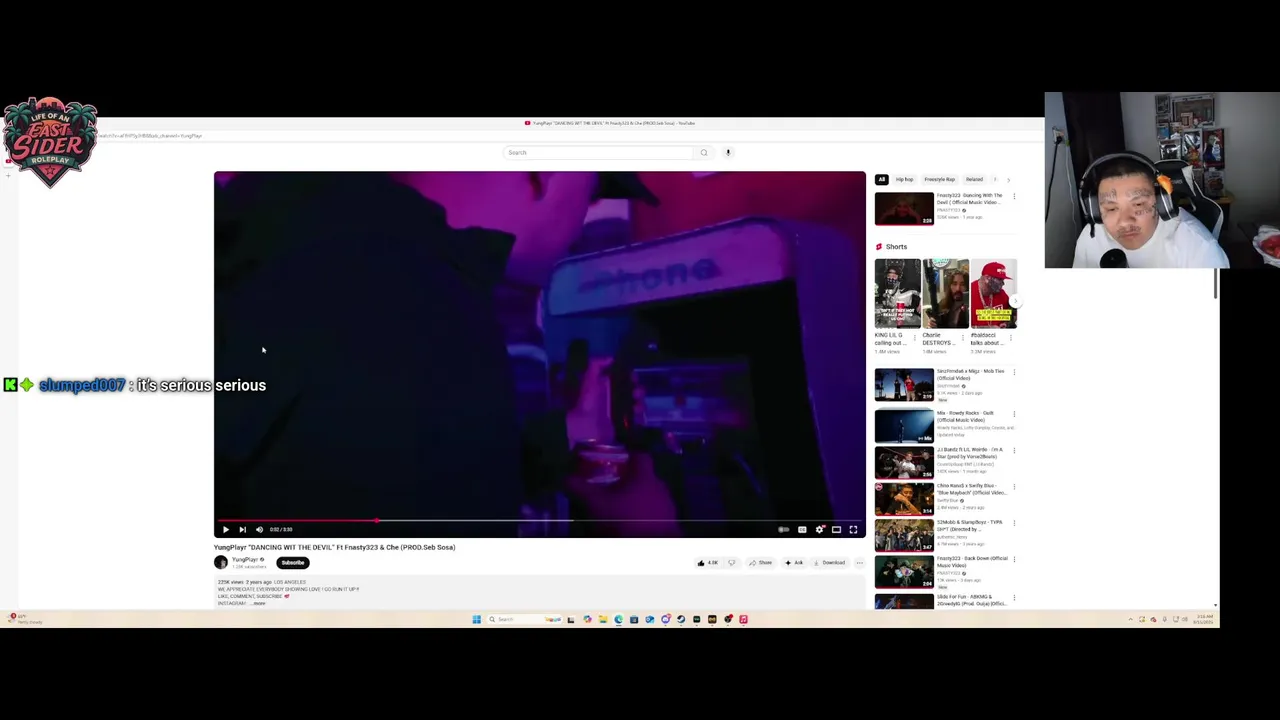The height and width of the screenshot is (720, 1280).
Task: Open options for Mob Ties video
Action: click(x=1014, y=372)
